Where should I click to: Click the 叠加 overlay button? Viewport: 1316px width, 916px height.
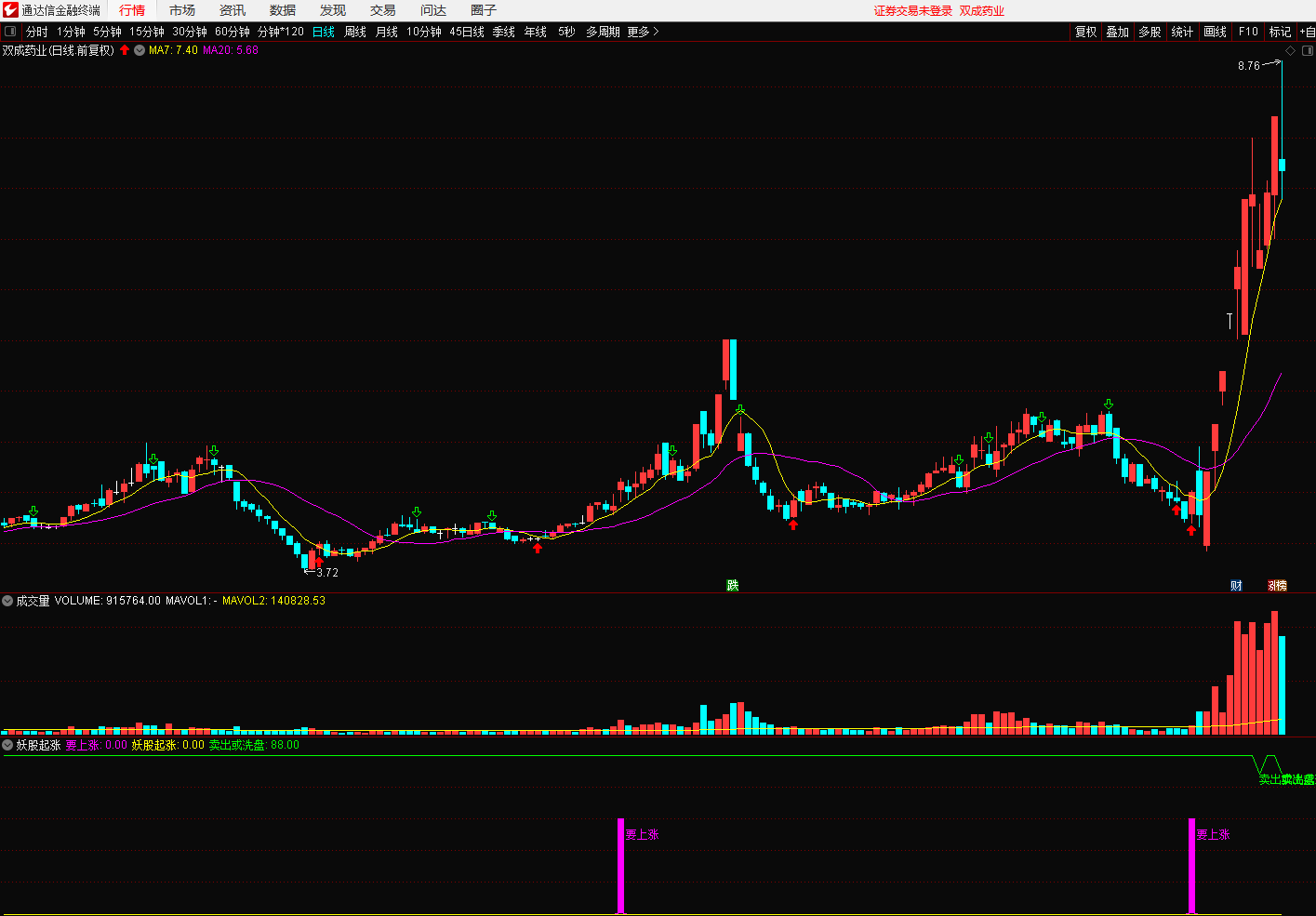1118,32
